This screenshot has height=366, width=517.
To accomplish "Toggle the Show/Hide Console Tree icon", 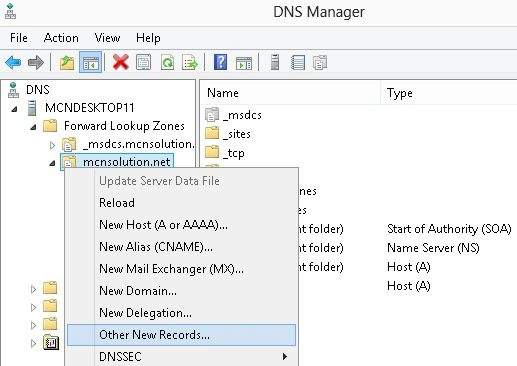I will [x=90, y=62].
